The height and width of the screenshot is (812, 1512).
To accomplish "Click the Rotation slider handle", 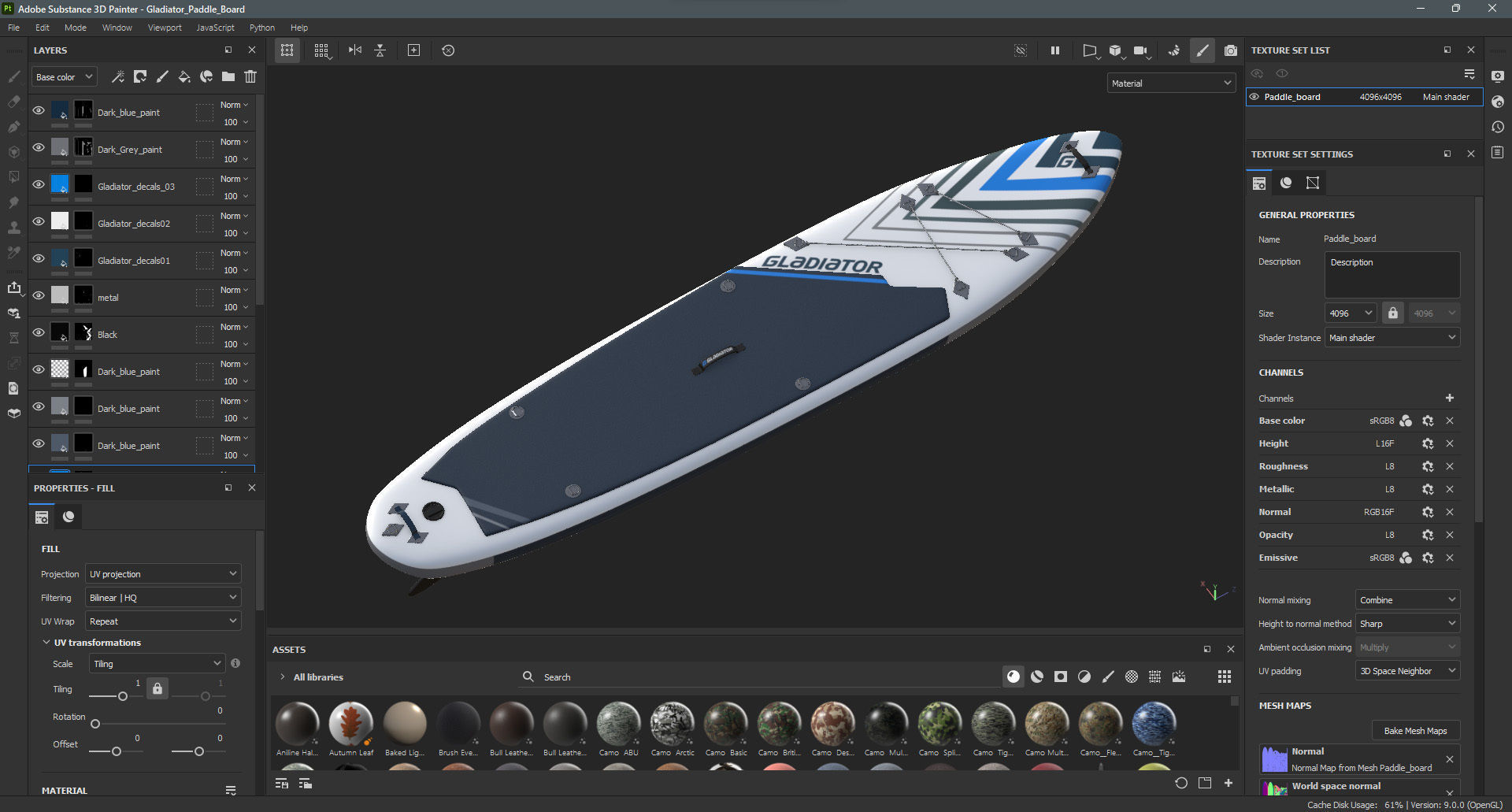I will click(x=95, y=724).
